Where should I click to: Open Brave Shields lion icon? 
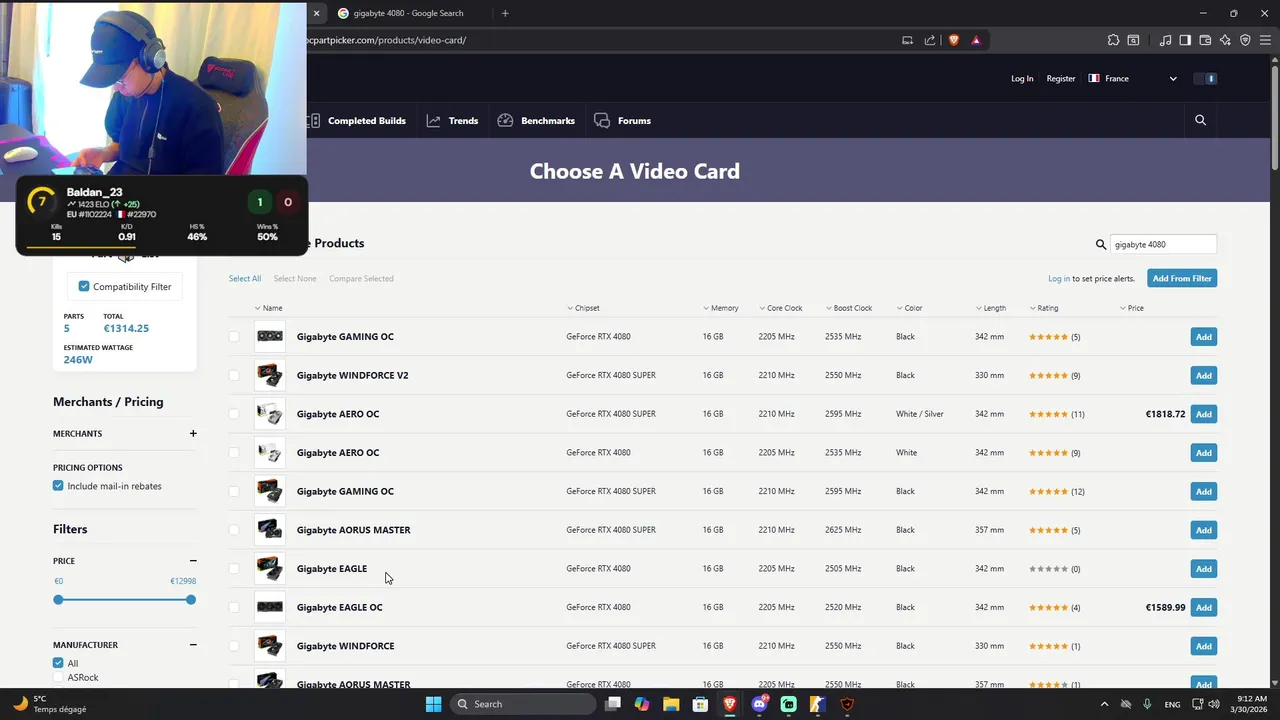[x=953, y=40]
